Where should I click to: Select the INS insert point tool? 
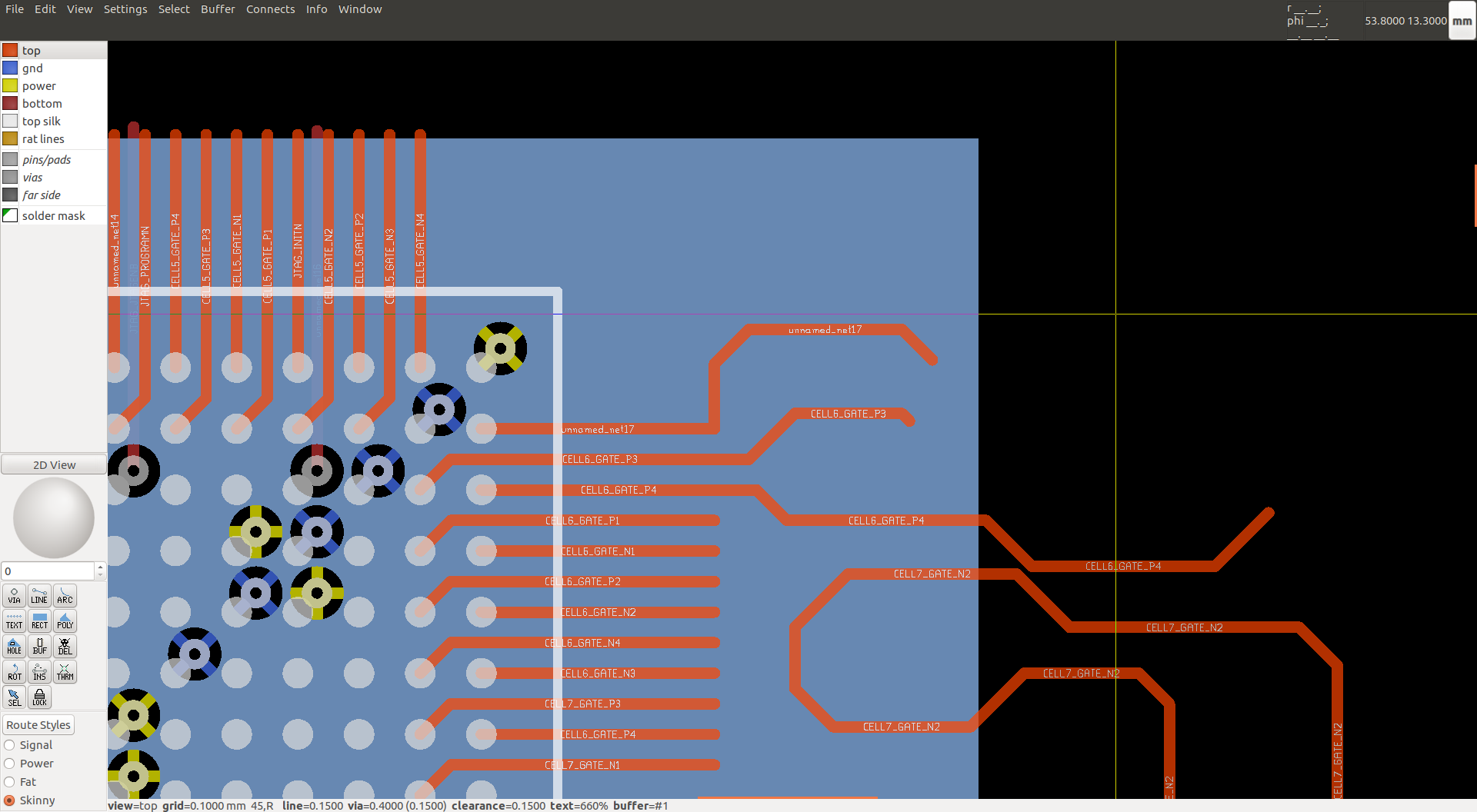(x=39, y=672)
